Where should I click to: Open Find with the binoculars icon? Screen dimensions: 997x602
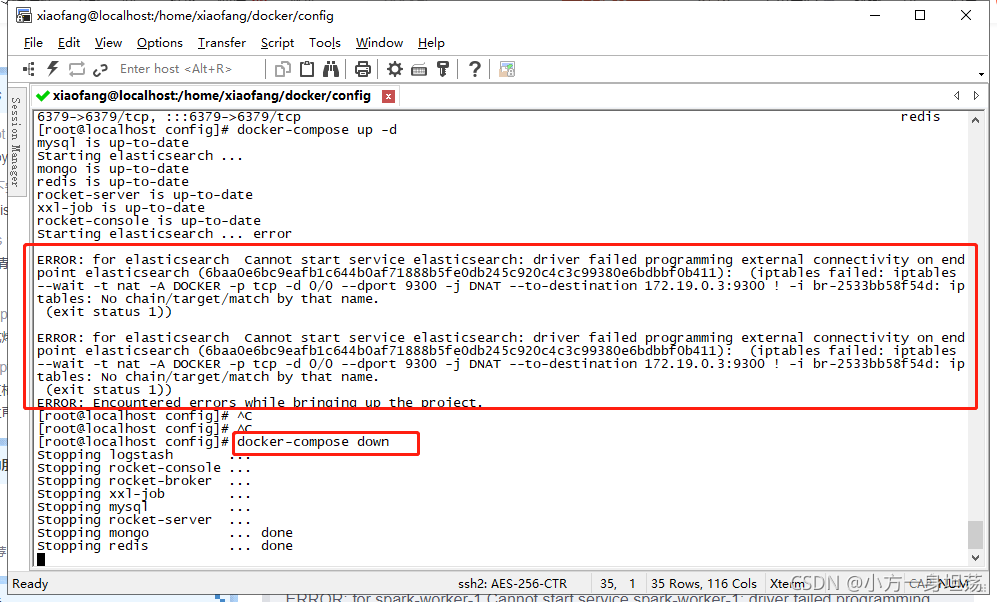[x=331, y=69]
